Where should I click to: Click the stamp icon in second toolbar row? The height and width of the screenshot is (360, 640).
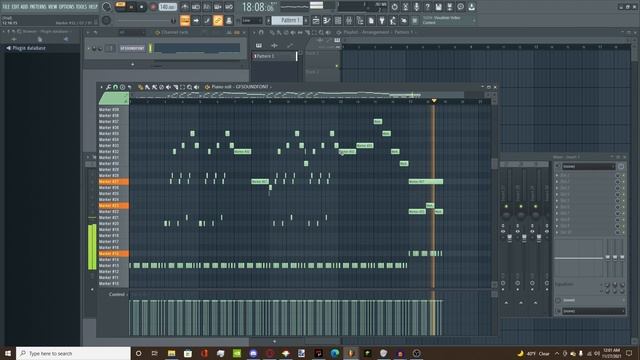(229, 20)
